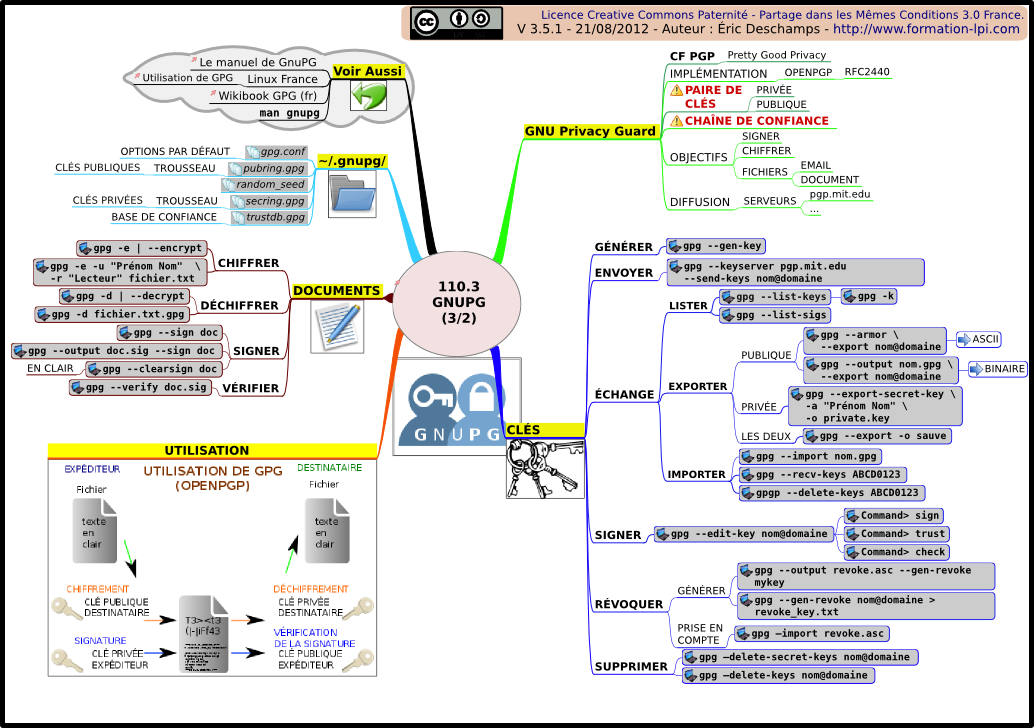Click the pubring.gpg file icon
The image size is (1034, 728).
[x=235, y=169]
